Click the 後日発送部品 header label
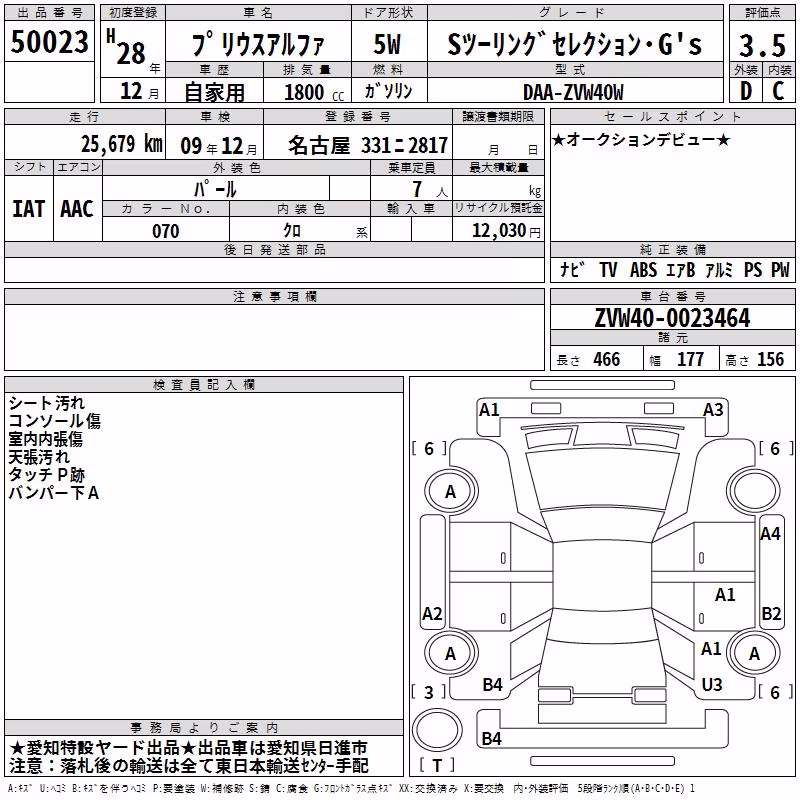Viewport: 800px width, 800px height. pos(274,249)
